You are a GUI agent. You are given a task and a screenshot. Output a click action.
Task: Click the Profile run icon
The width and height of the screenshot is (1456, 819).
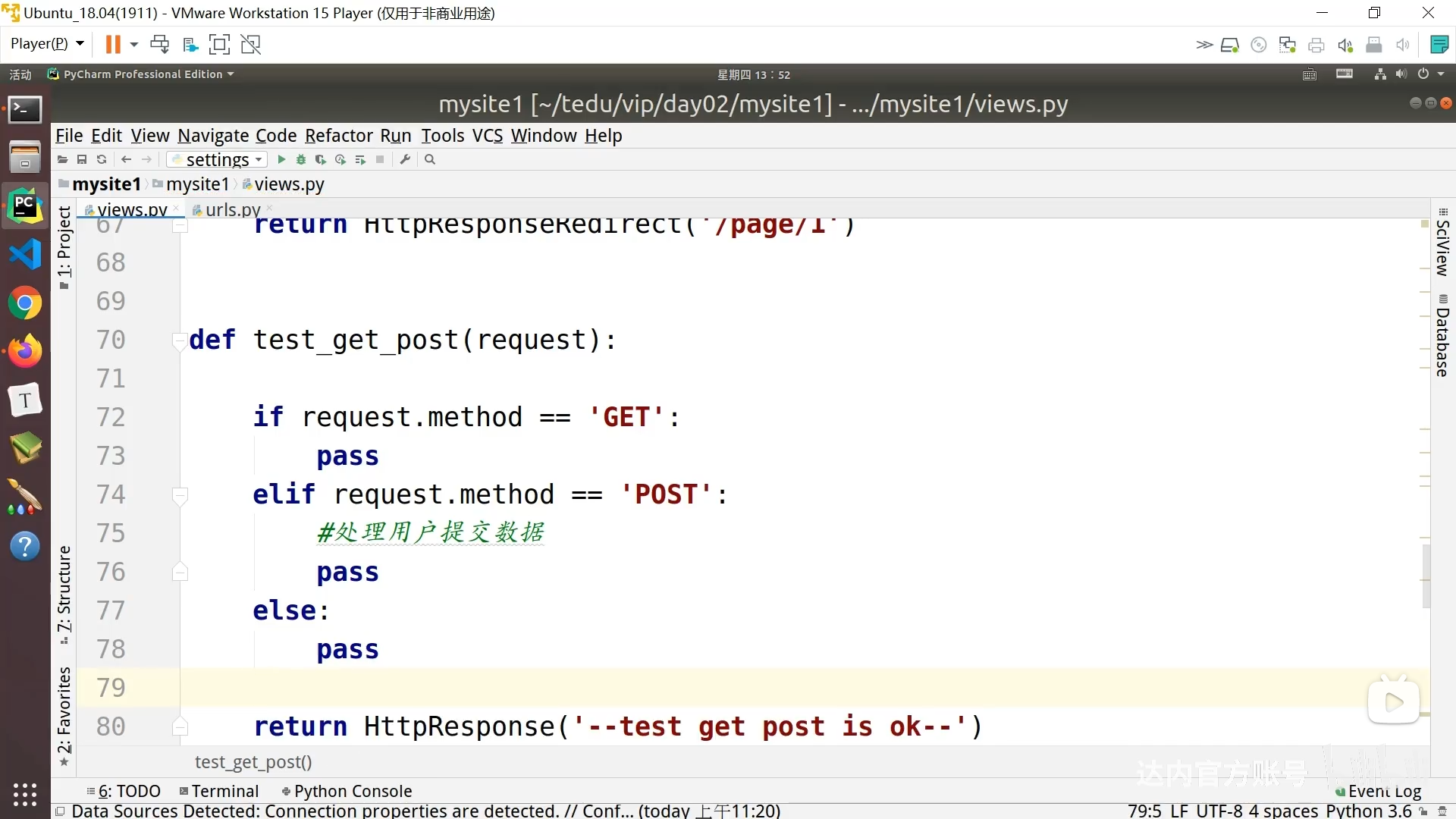pos(340,160)
